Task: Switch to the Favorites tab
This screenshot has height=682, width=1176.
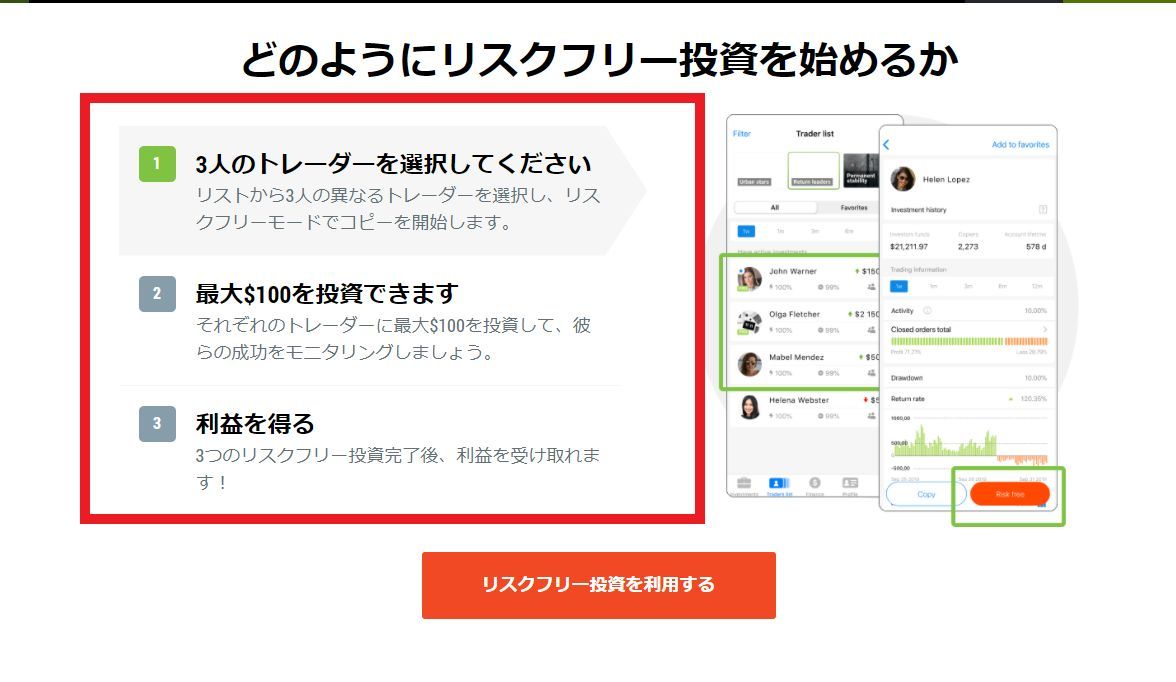Action: click(x=854, y=207)
